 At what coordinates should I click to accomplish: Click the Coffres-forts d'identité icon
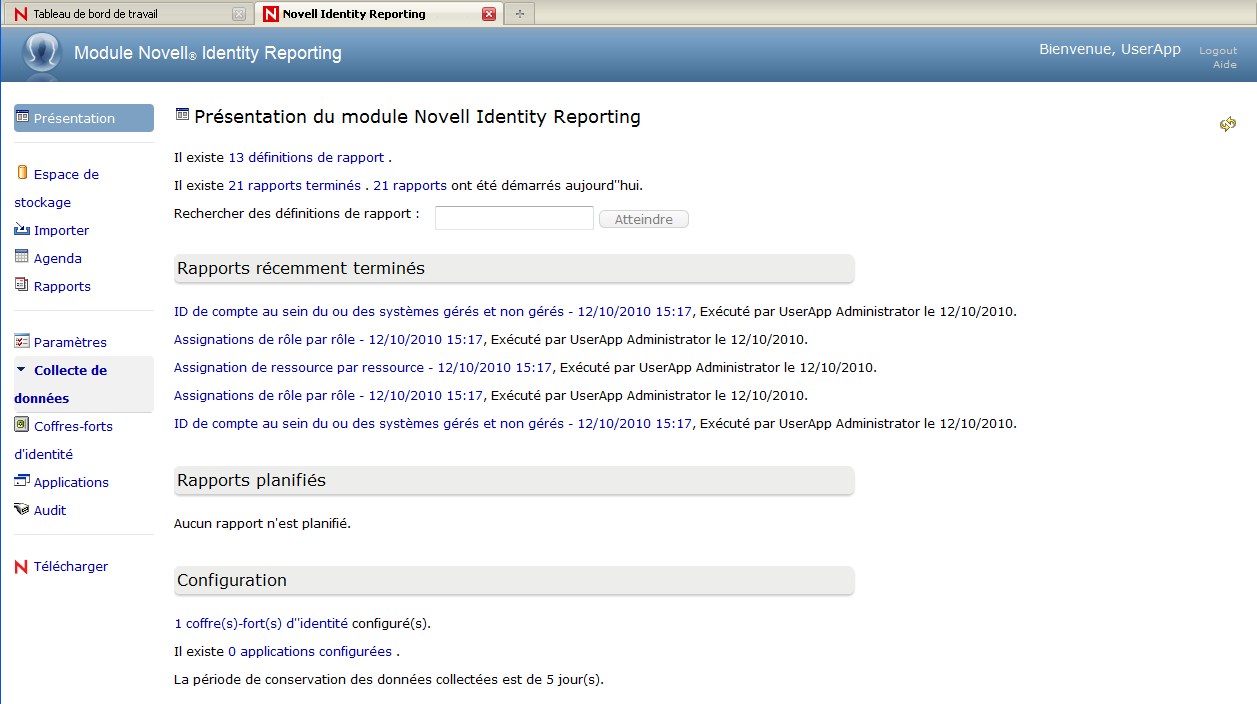pos(22,425)
